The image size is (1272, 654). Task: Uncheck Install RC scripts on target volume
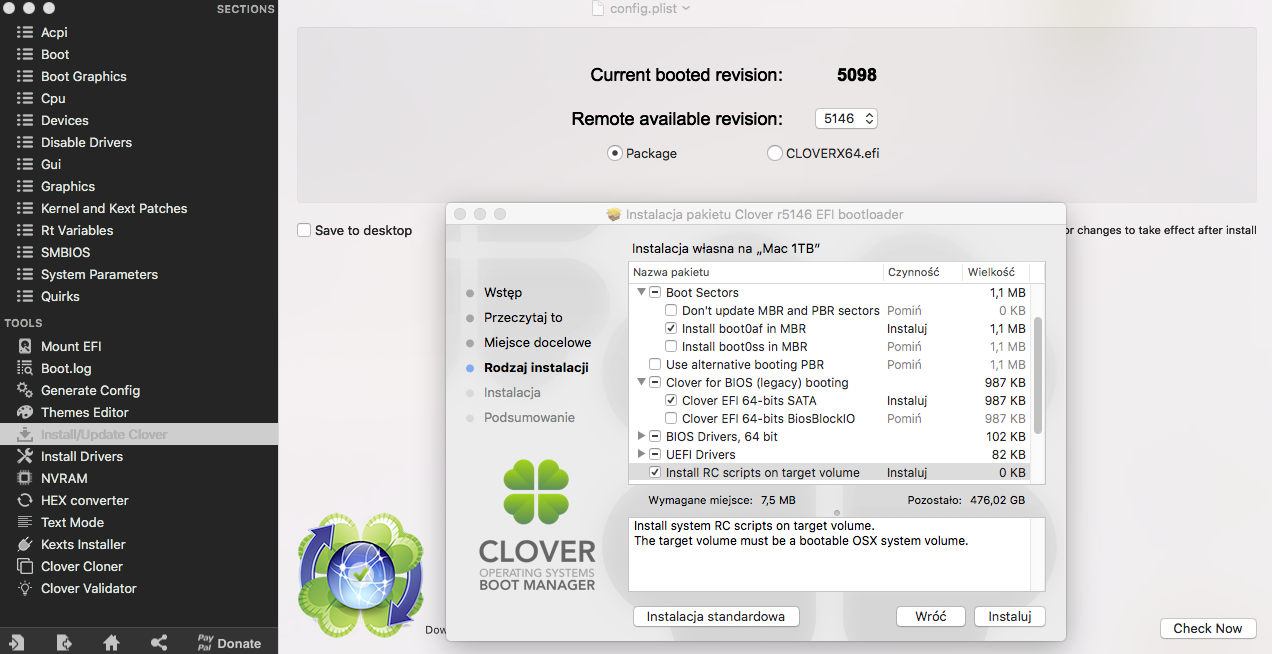(x=655, y=472)
